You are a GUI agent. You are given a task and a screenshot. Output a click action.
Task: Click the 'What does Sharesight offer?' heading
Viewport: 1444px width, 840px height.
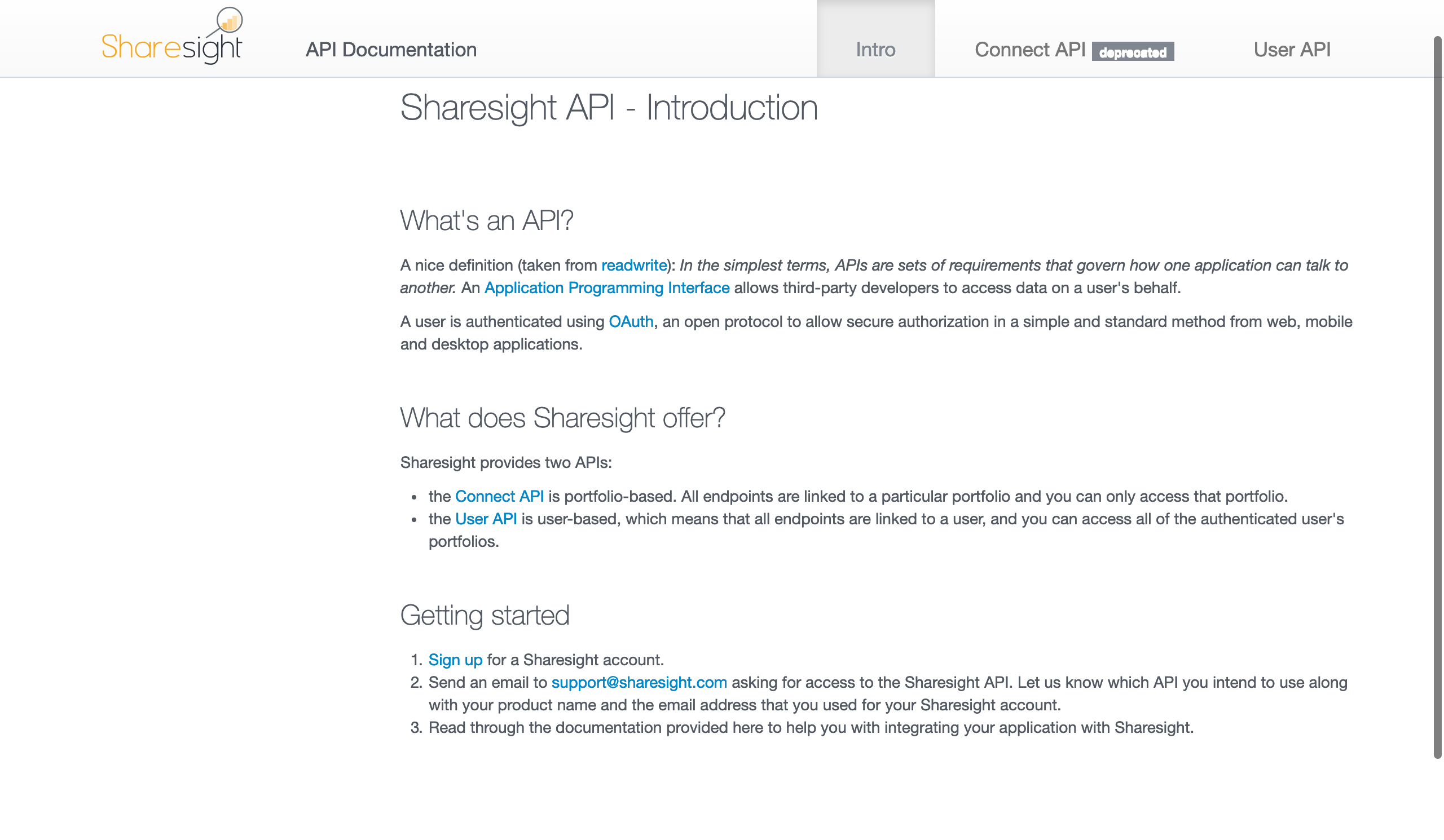(x=563, y=418)
